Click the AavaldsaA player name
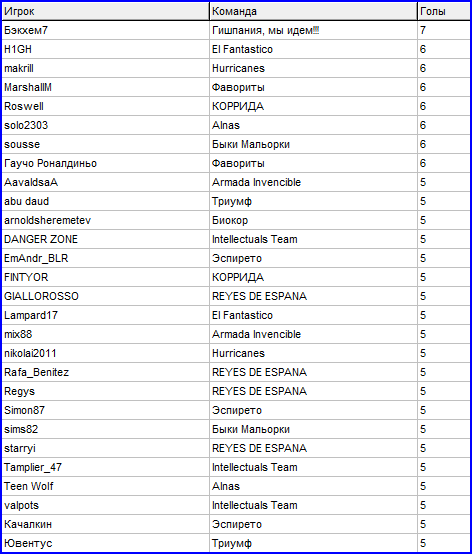This screenshot has height=554, width=472. (x=31, y=182)
